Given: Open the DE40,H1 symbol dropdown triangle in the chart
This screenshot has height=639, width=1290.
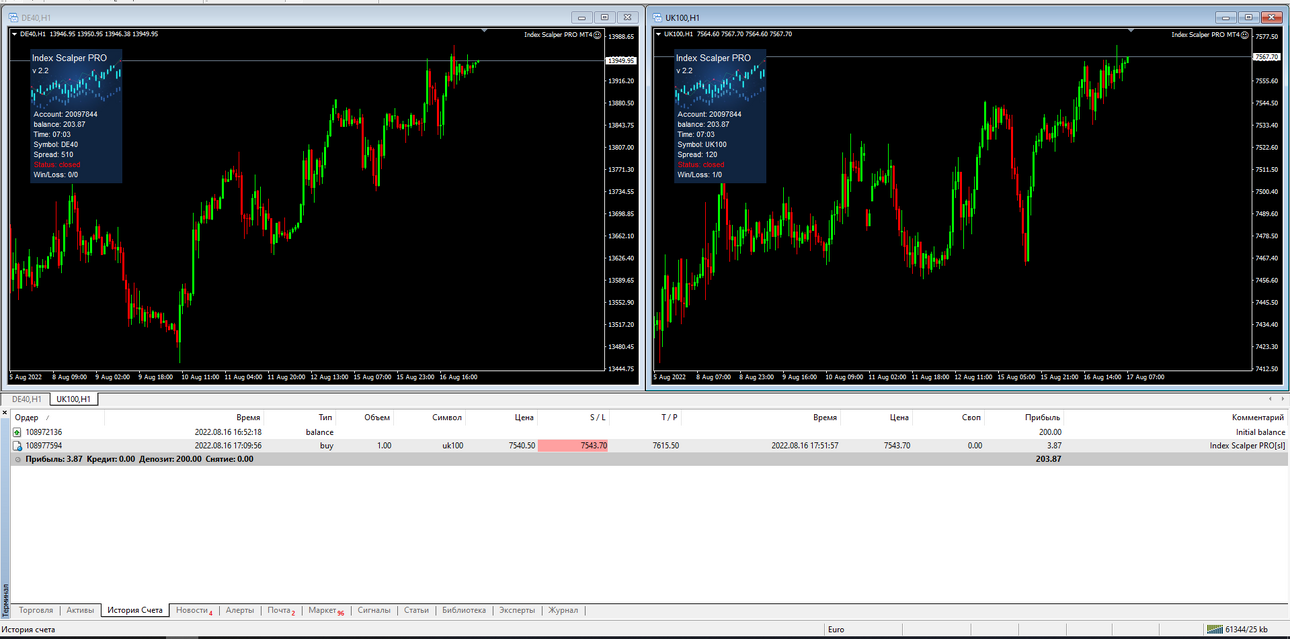Looking at the screenshot, I should pyautogui.click(x=14, y=34).
